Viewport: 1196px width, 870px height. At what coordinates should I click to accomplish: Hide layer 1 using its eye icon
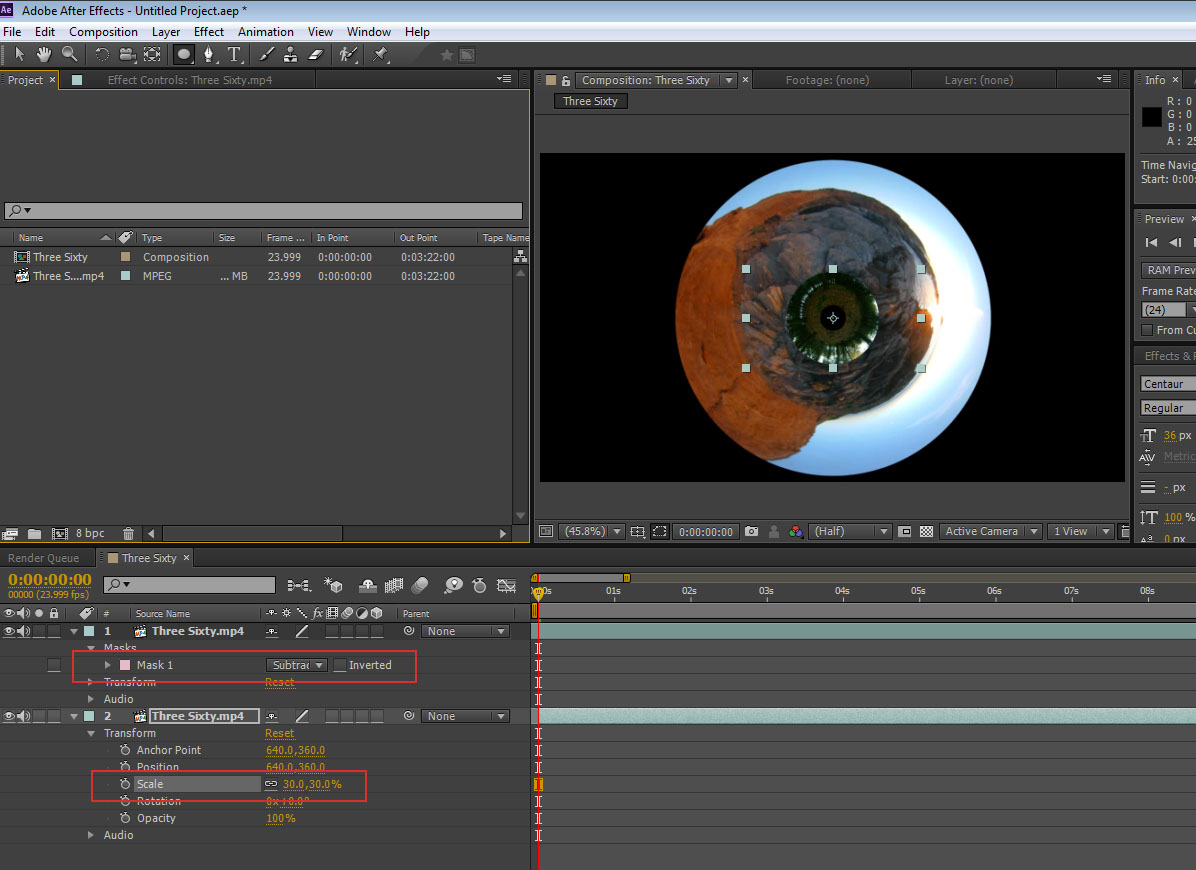[10, 631]
